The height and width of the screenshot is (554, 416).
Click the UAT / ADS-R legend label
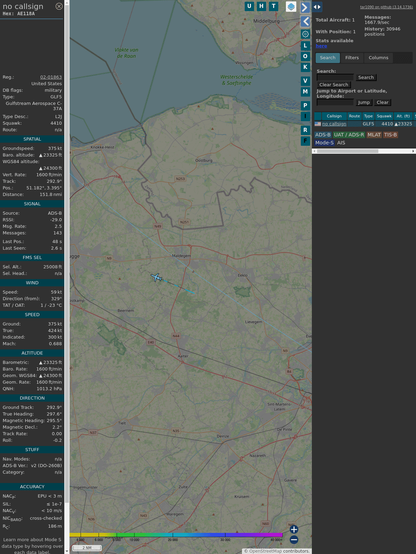pos(349,135)
